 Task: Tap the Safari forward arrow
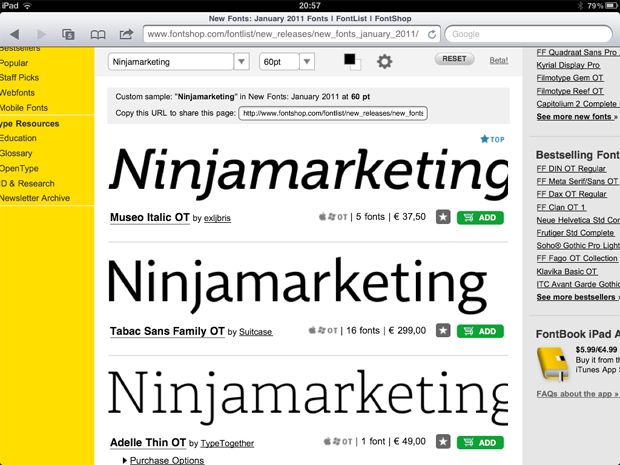point(41,34)
